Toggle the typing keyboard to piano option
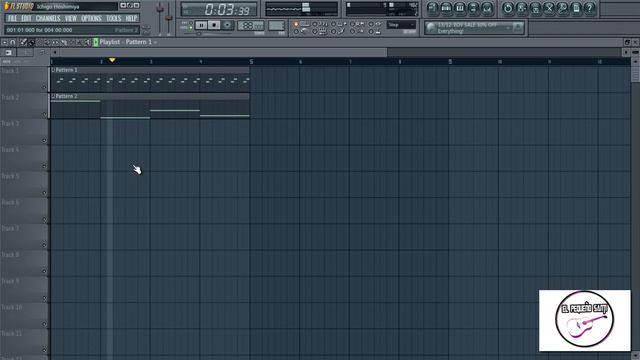The image size is (640, 360). tap(296, 24)
